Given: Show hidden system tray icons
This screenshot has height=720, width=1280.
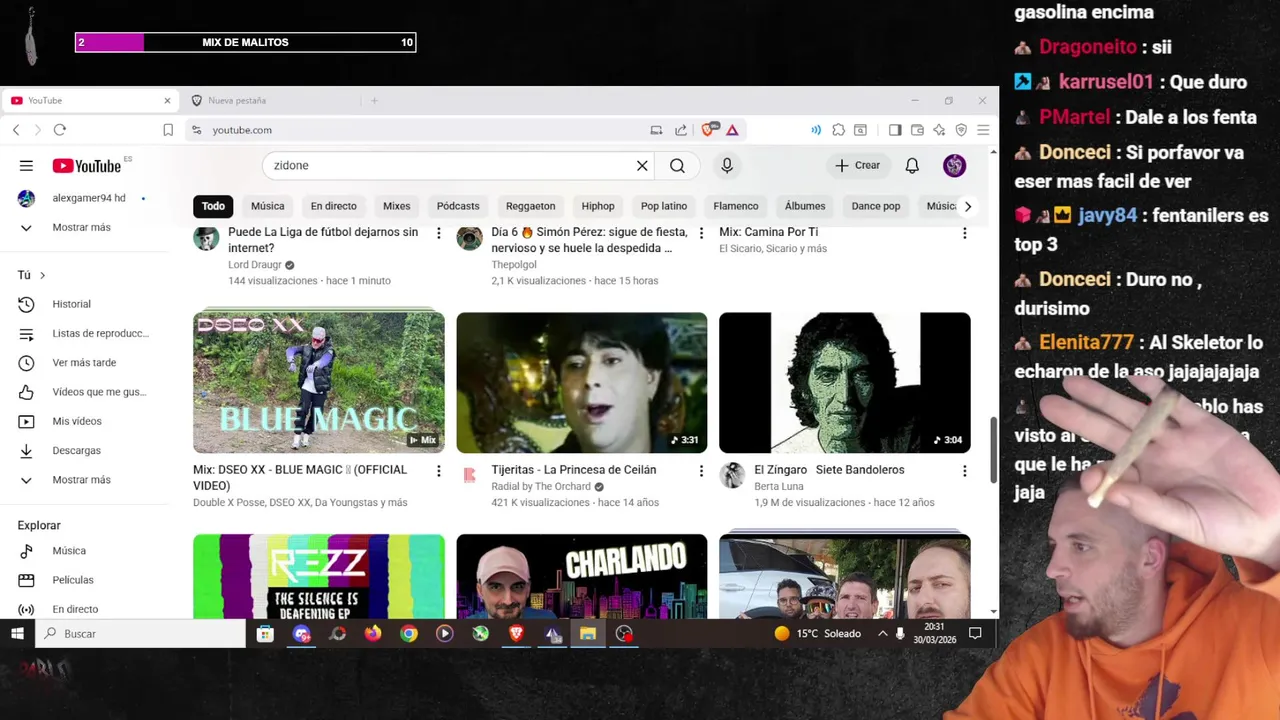Looking at the screenshot, I should [x=882, y=633].
